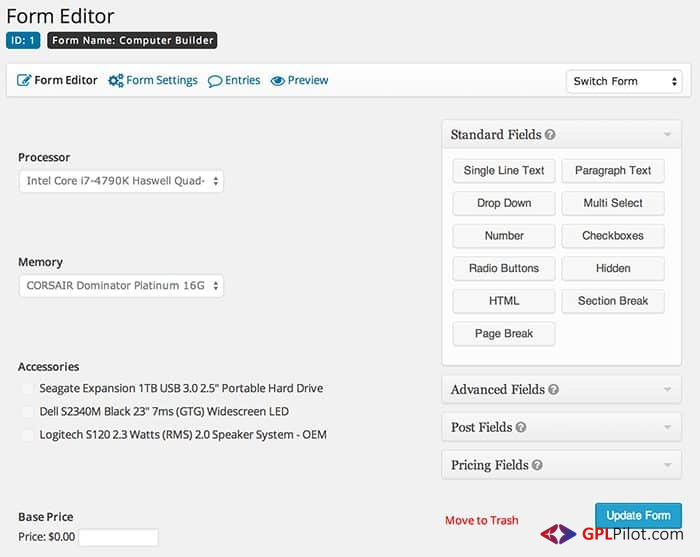Screen dimensions: 700x557
Task: Click the Form Settings gears icon
Action: pos(116,80)
